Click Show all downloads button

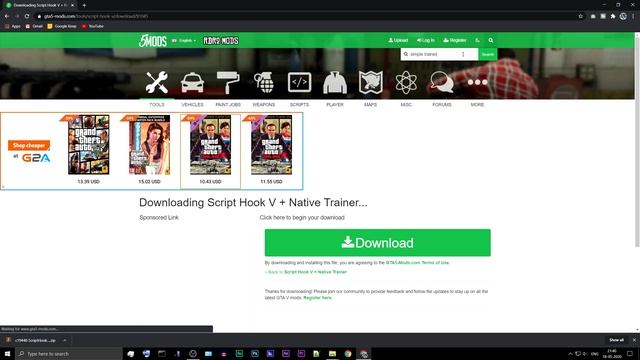[616, 340]
